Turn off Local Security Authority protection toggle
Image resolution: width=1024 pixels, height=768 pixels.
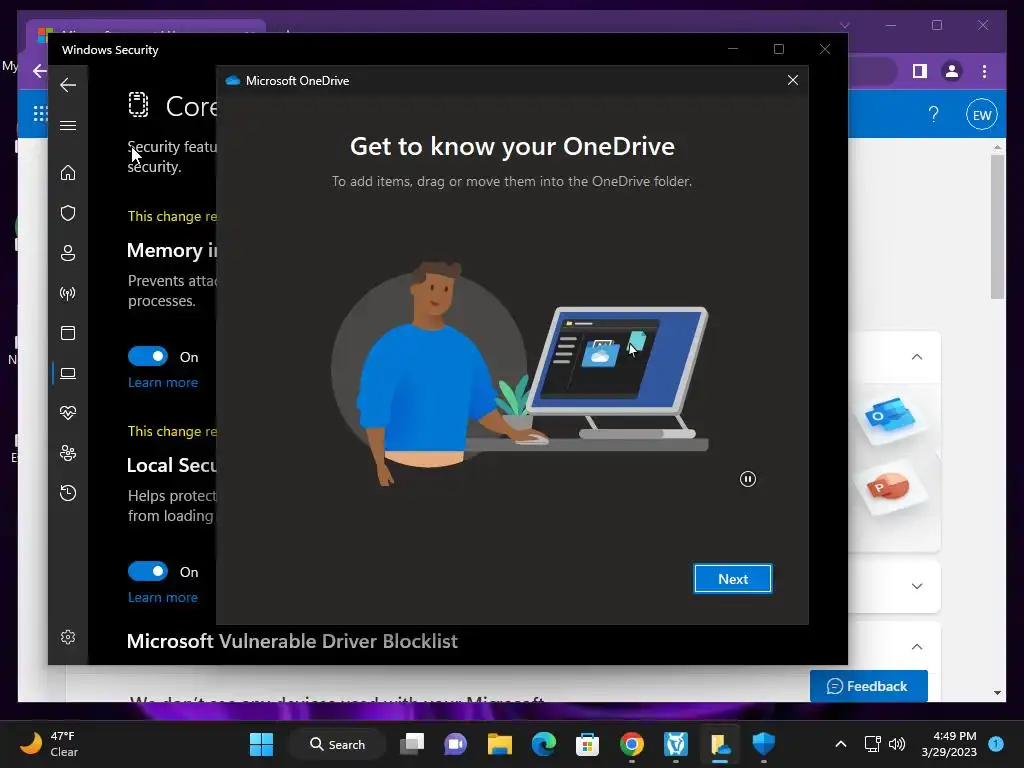click(x=148, y=571)
